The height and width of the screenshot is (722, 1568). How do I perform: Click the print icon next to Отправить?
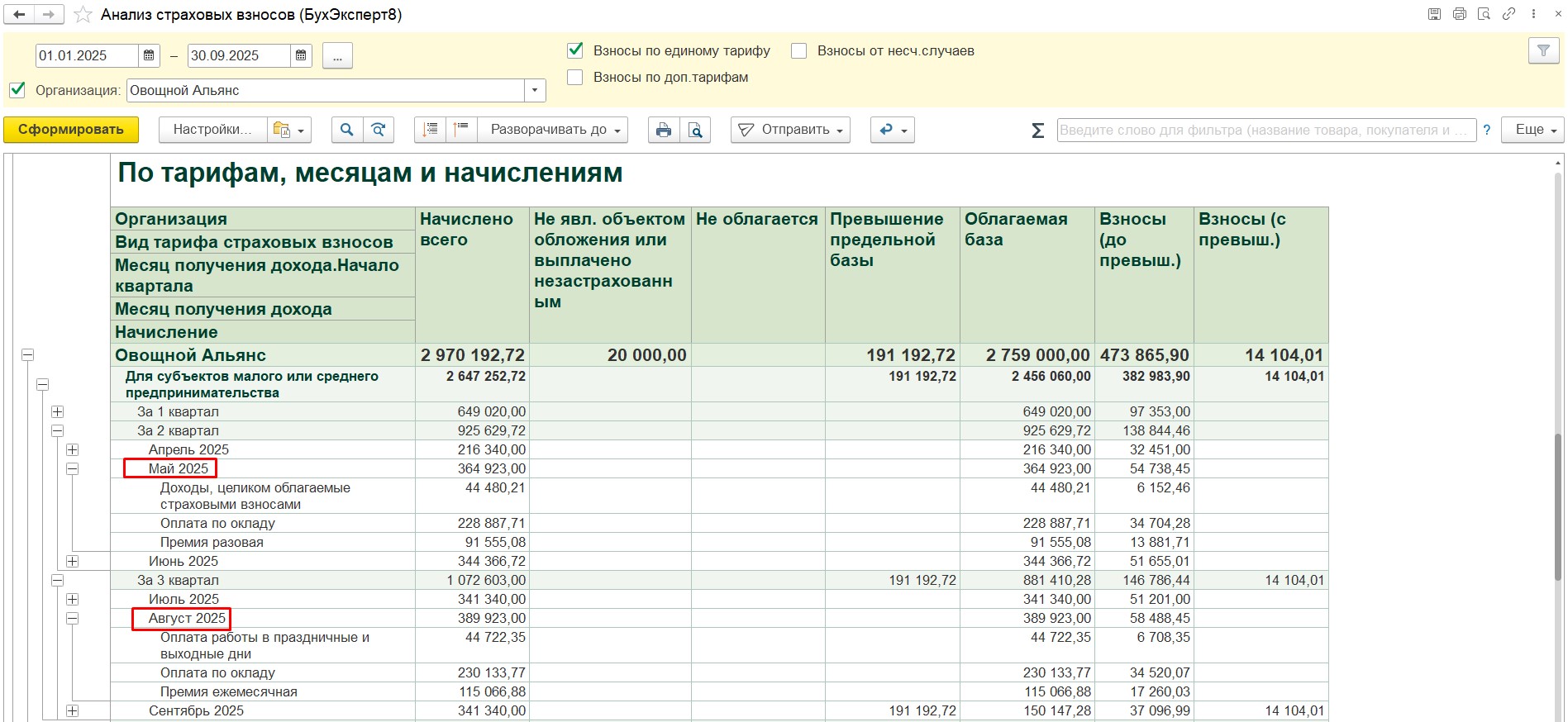pyautogui.click(x=663, y=130)
